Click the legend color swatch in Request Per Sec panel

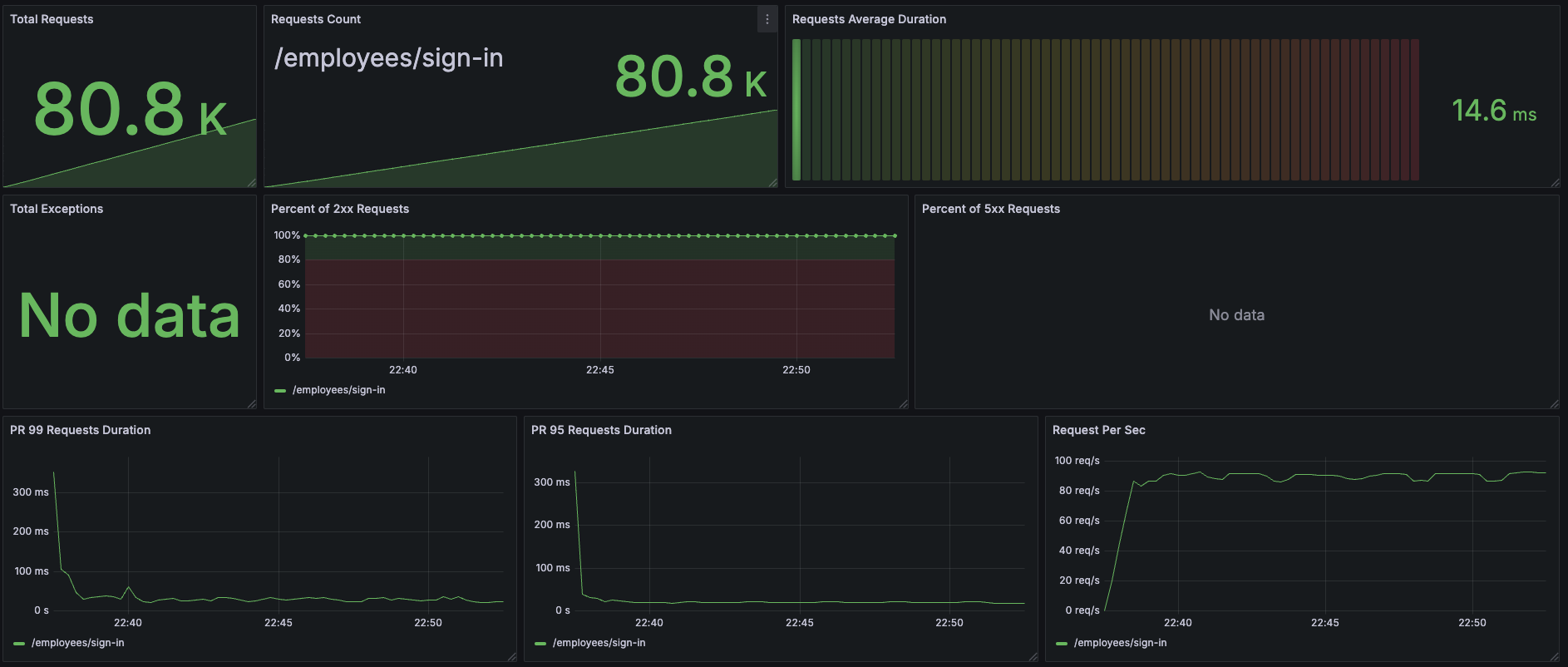[1062, 643]
